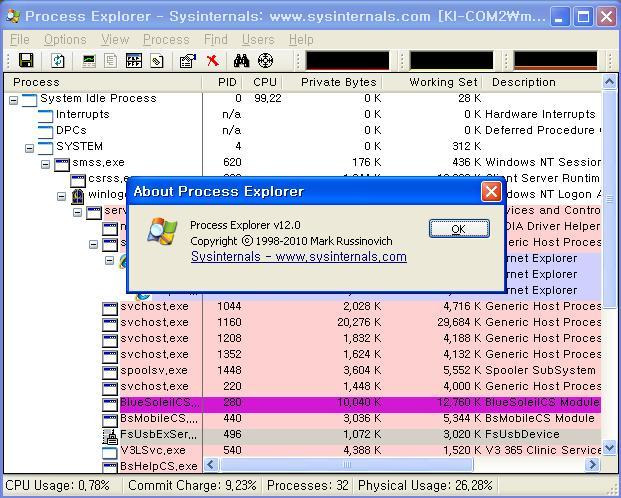The height and width of the screenshot is (498, 621).
Task: Click the Save toolbar icon
Action: click(26, 61)
